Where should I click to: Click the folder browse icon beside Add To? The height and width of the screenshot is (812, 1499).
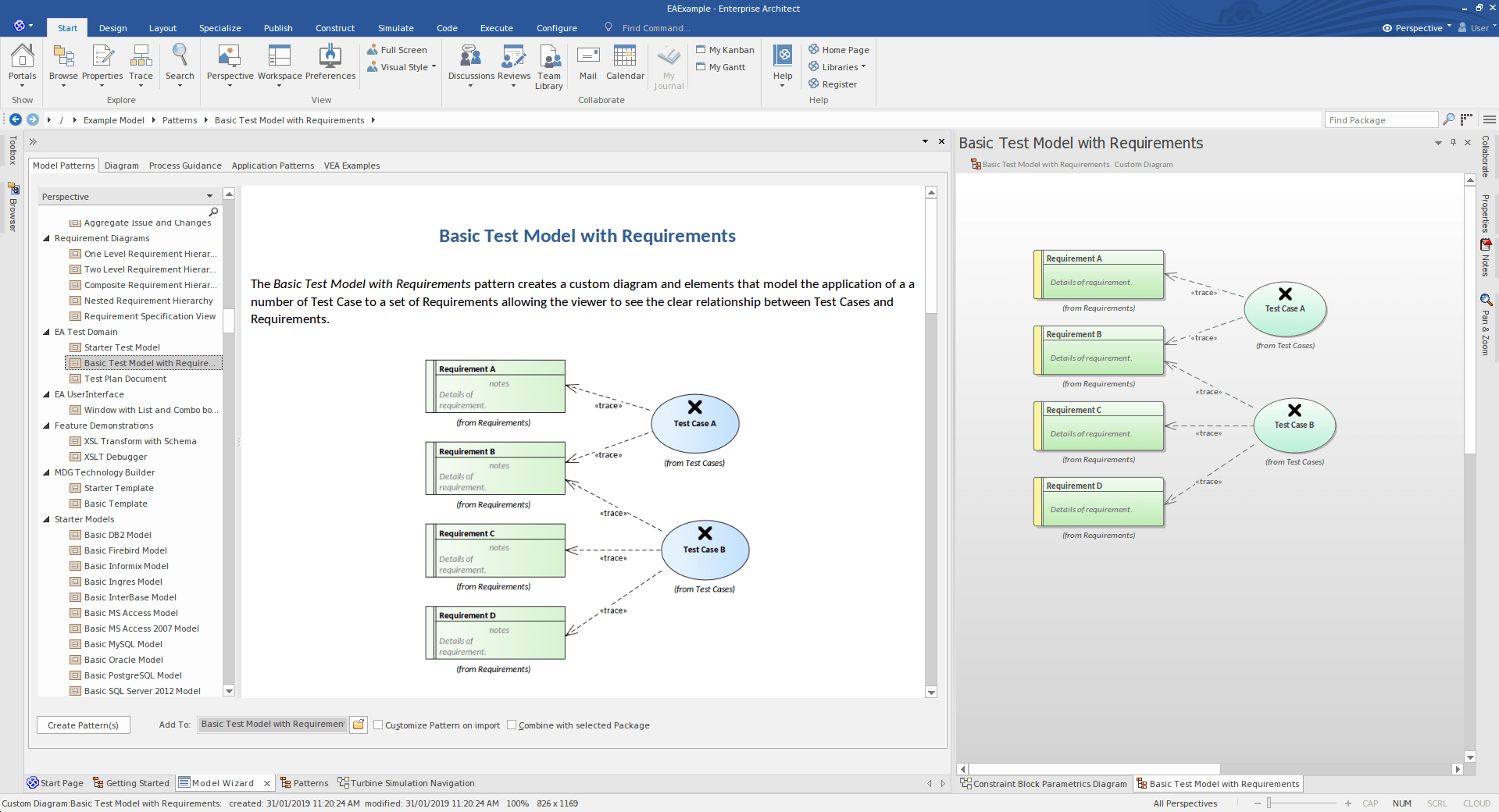point(359,725)
